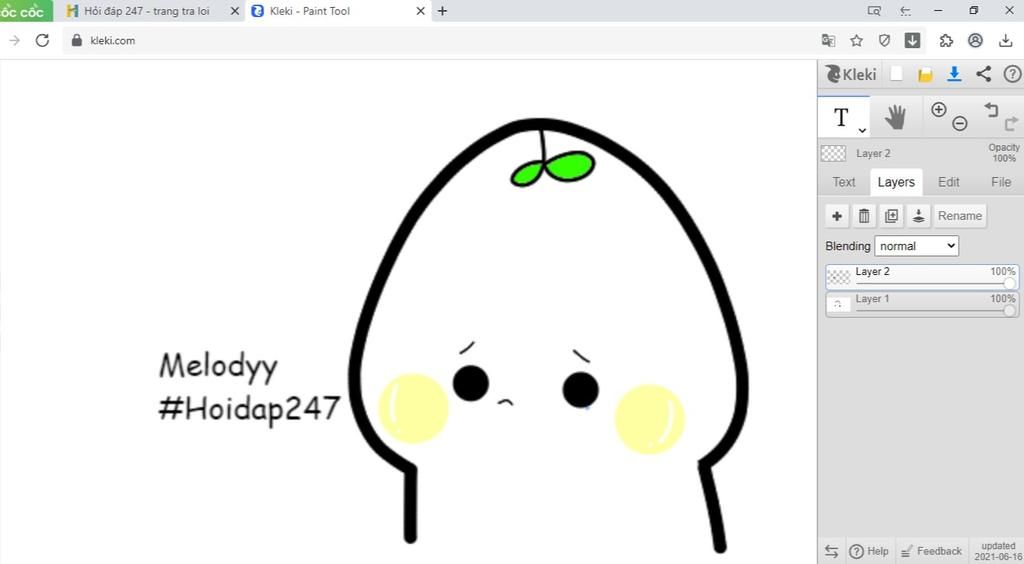Open the shield protection icon
Screen dimensions: 1024x564
884,40
